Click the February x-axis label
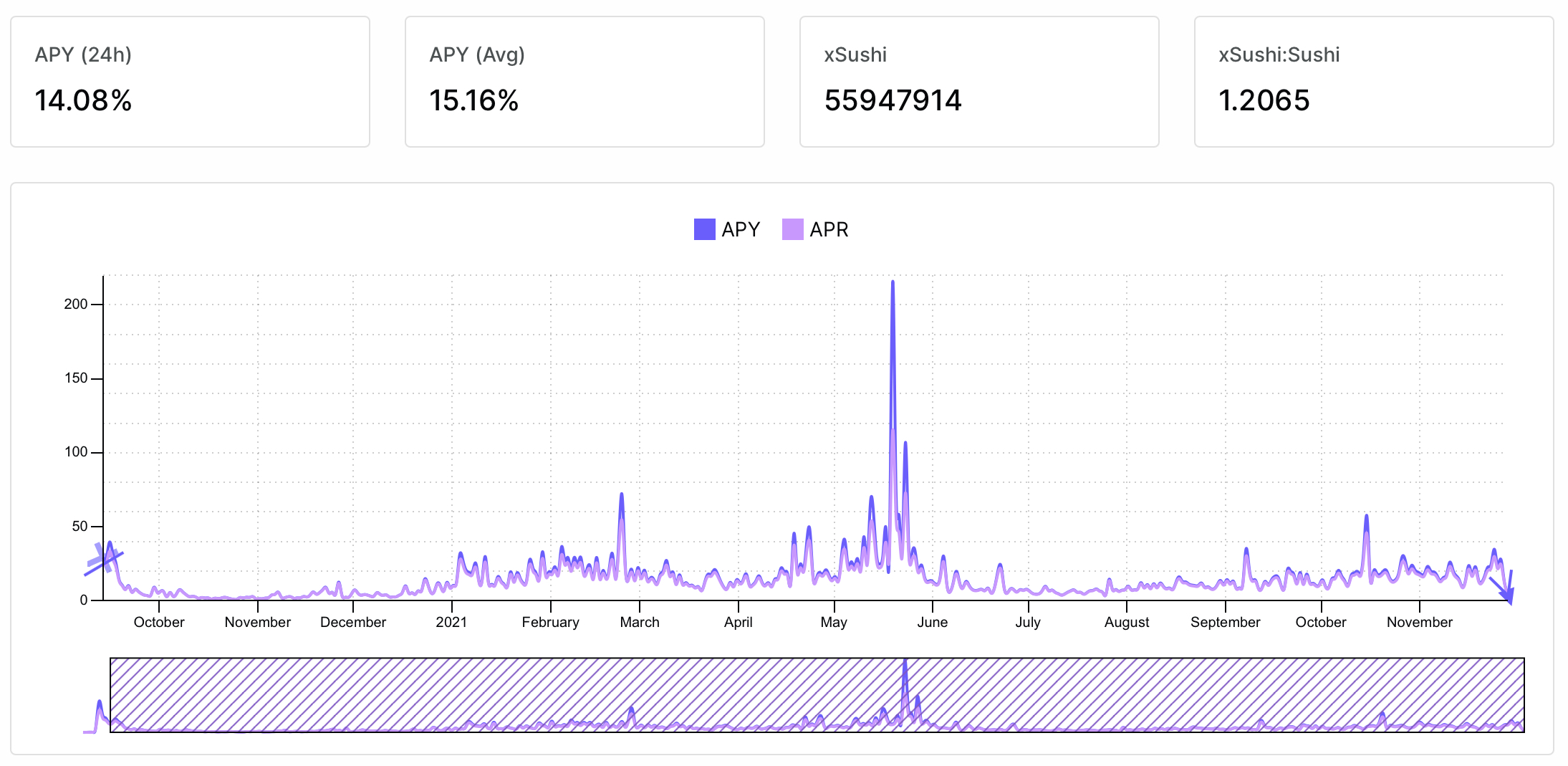This screenshot has width=1568, height=766. coord(550,622)
